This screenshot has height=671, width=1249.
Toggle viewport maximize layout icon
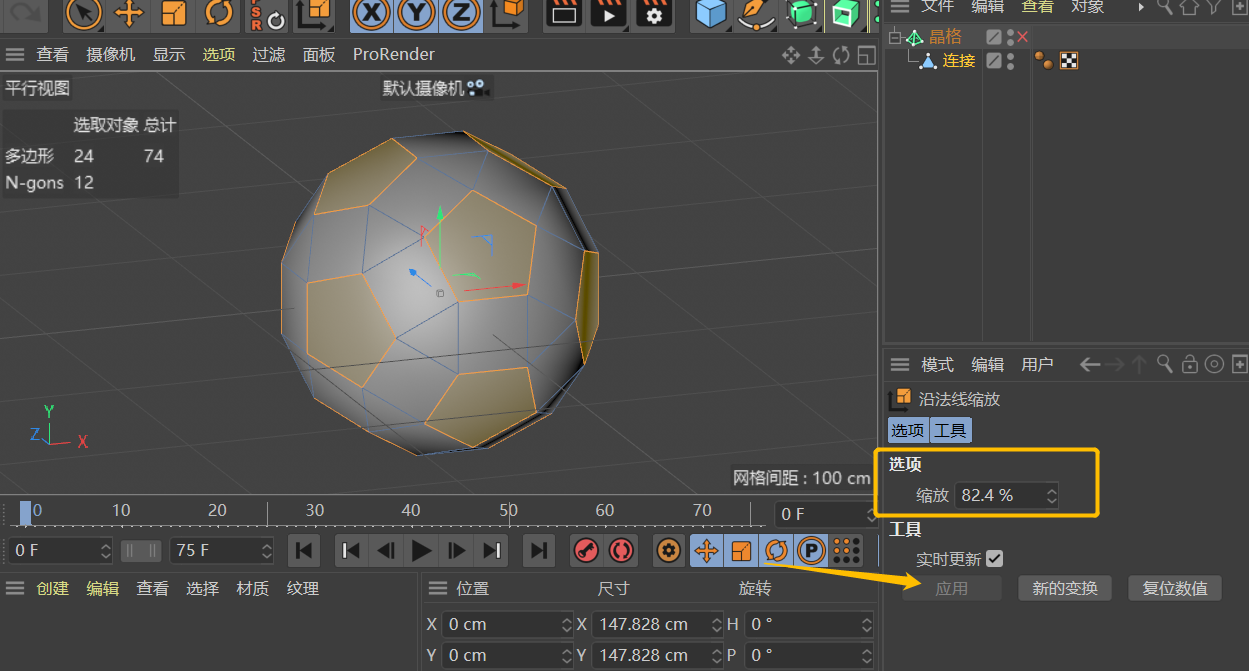[x=865, y=55]
